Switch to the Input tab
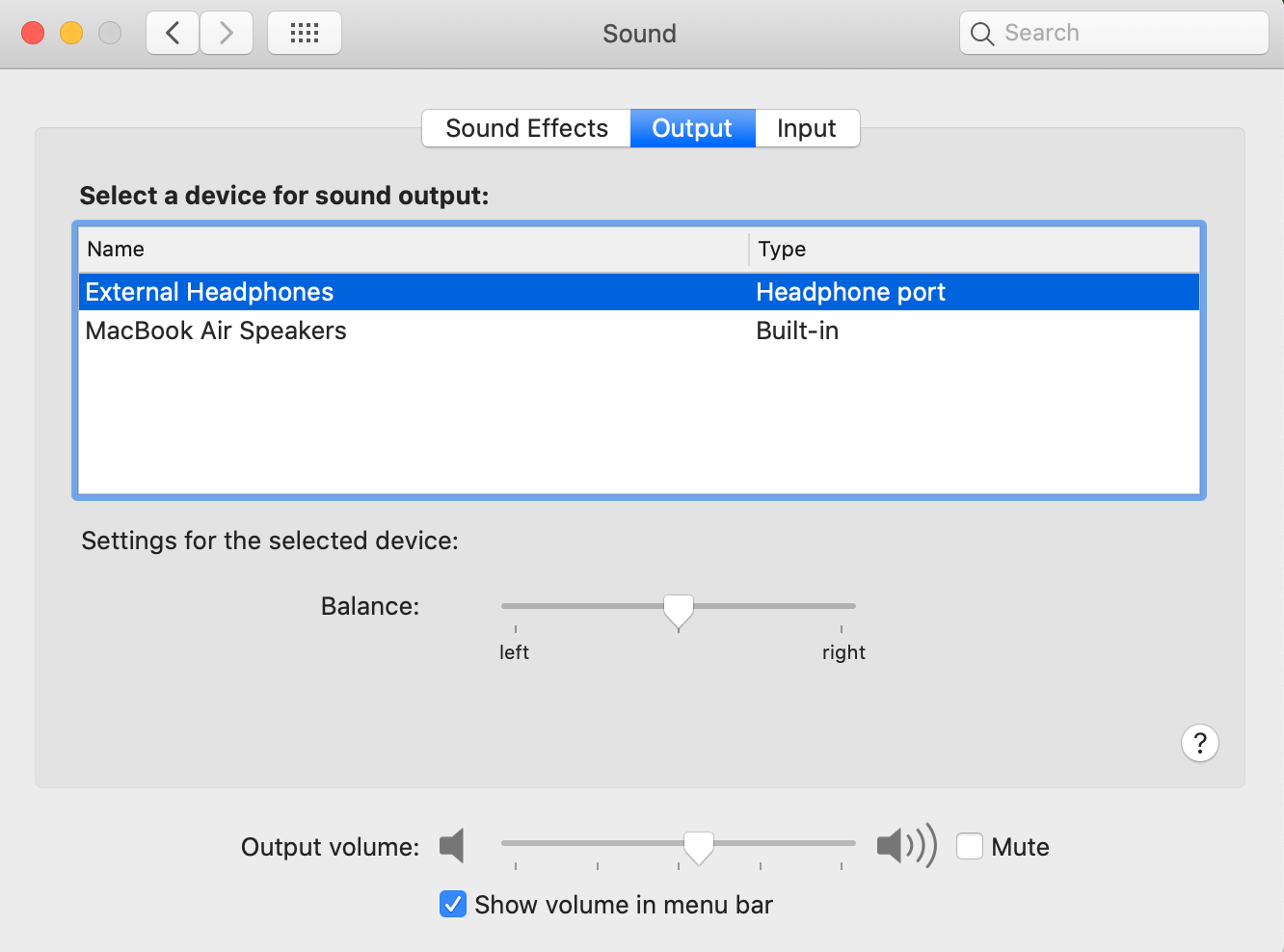The width and height of the screenshot is (1284, 952). pyautogui.click(x=807, y=127)
